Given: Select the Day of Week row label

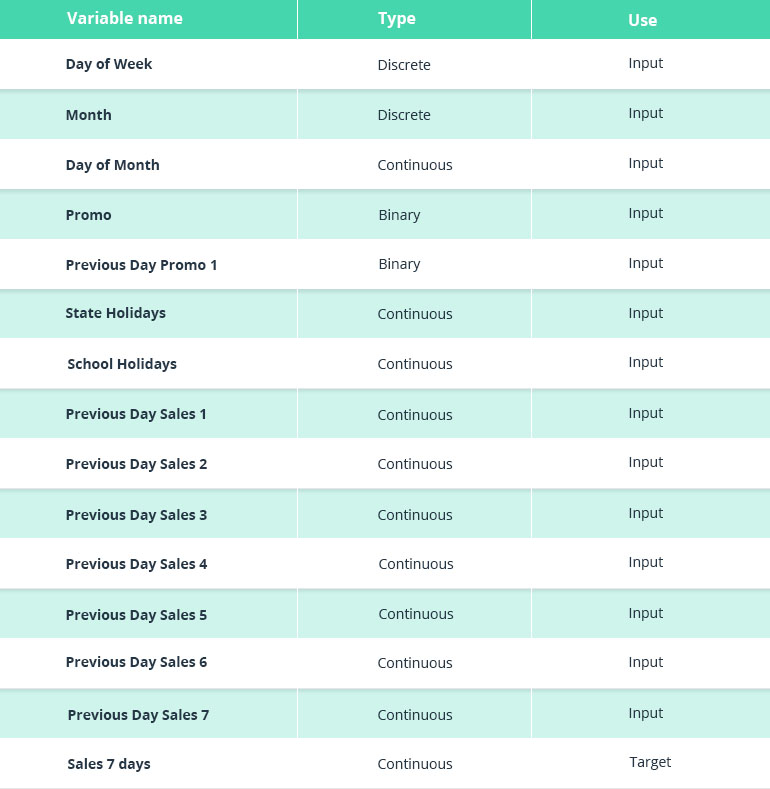Looking at the screenshot, I should (x=109, y=64).
